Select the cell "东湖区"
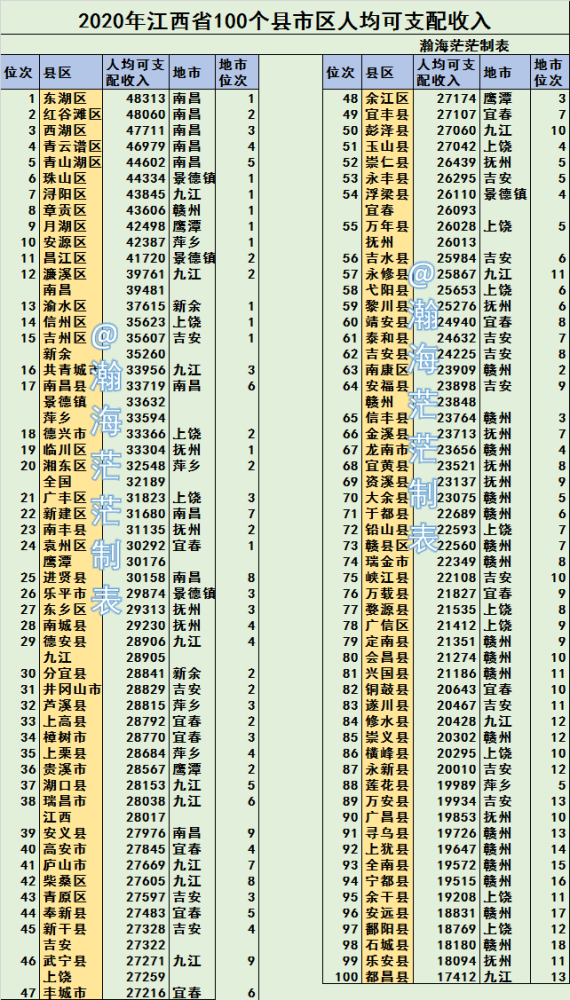 coord(64,99)
